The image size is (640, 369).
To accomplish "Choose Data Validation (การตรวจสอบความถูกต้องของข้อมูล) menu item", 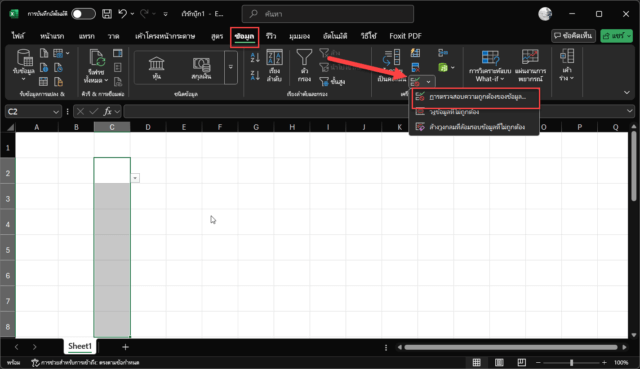I will (476, 97).
